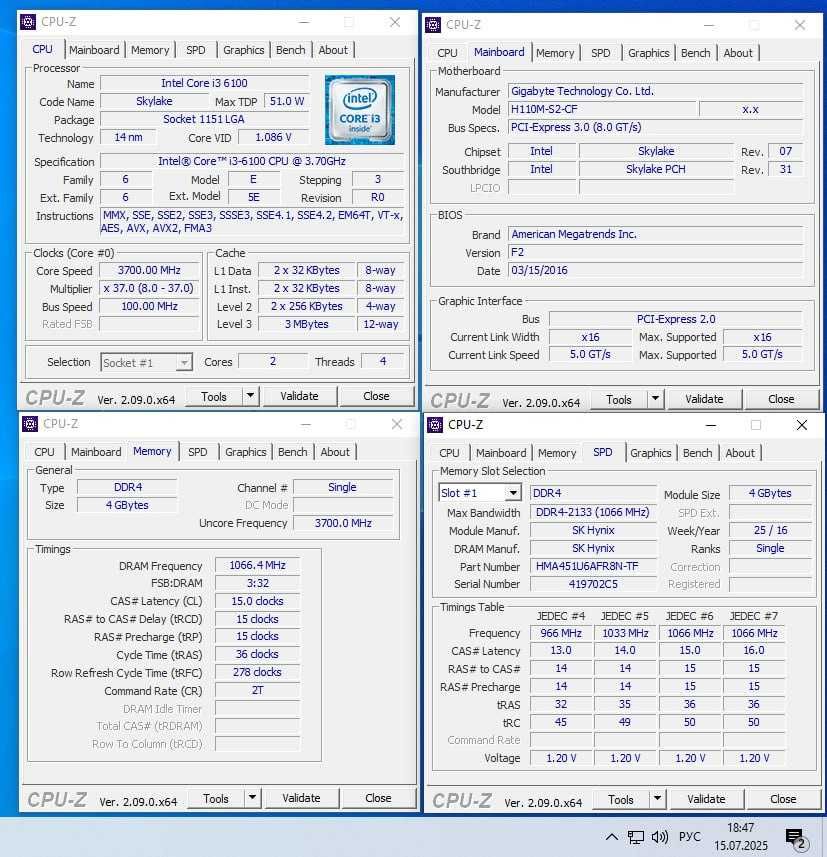
Task: Click CPU-Z app icon in SPD window title bar
Action: 435,425
